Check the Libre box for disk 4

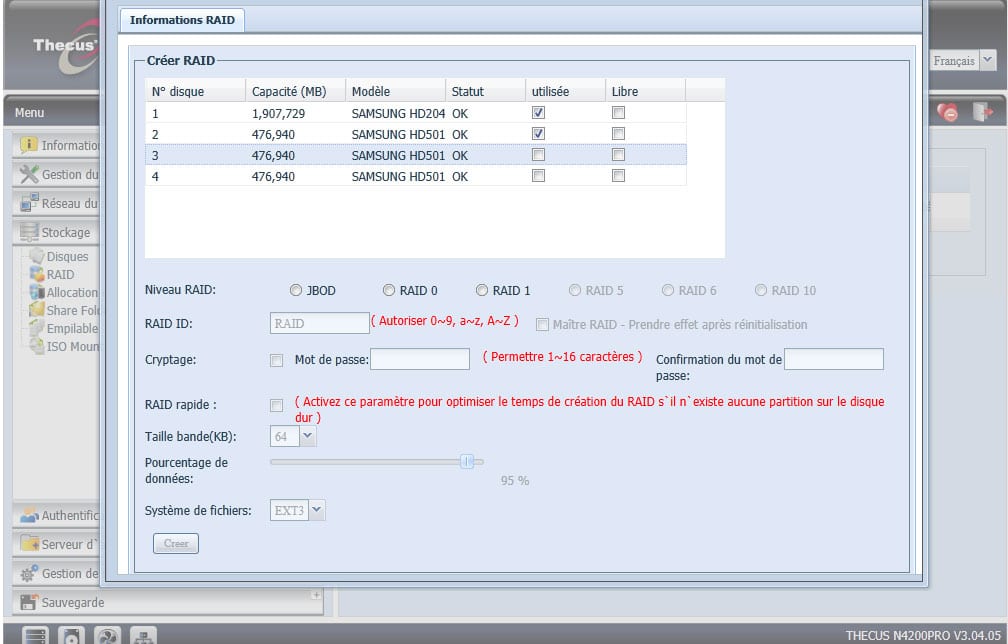(x=618, y=176)
